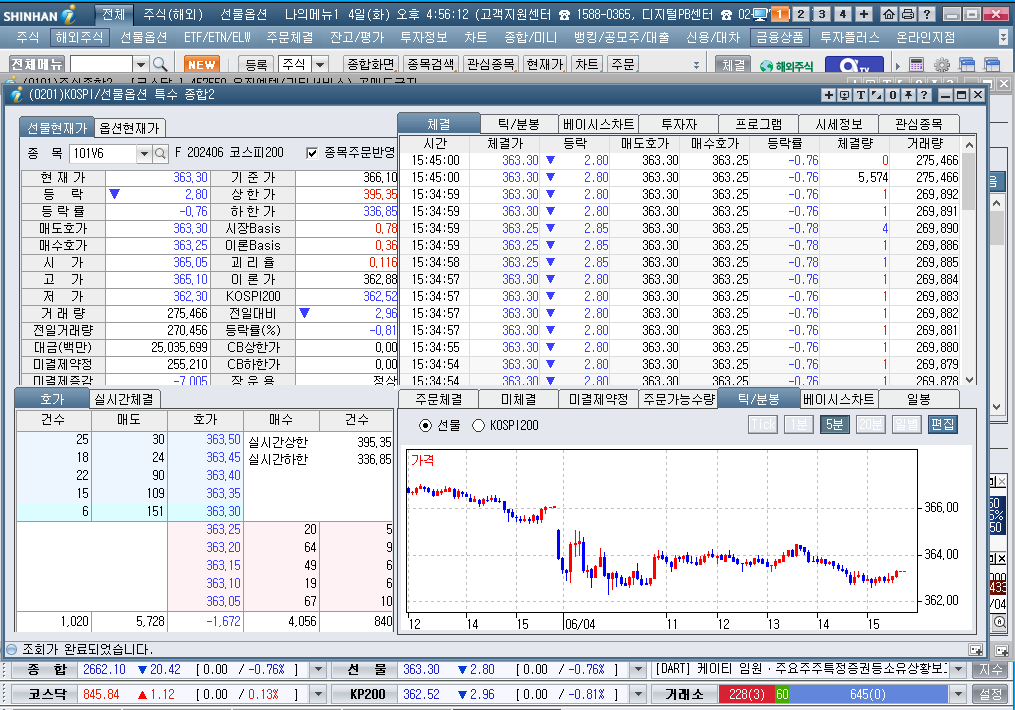Open the ETF/ETN/ELW menu
This screenshot has height=710, width=1015.
tap(217, 38)
